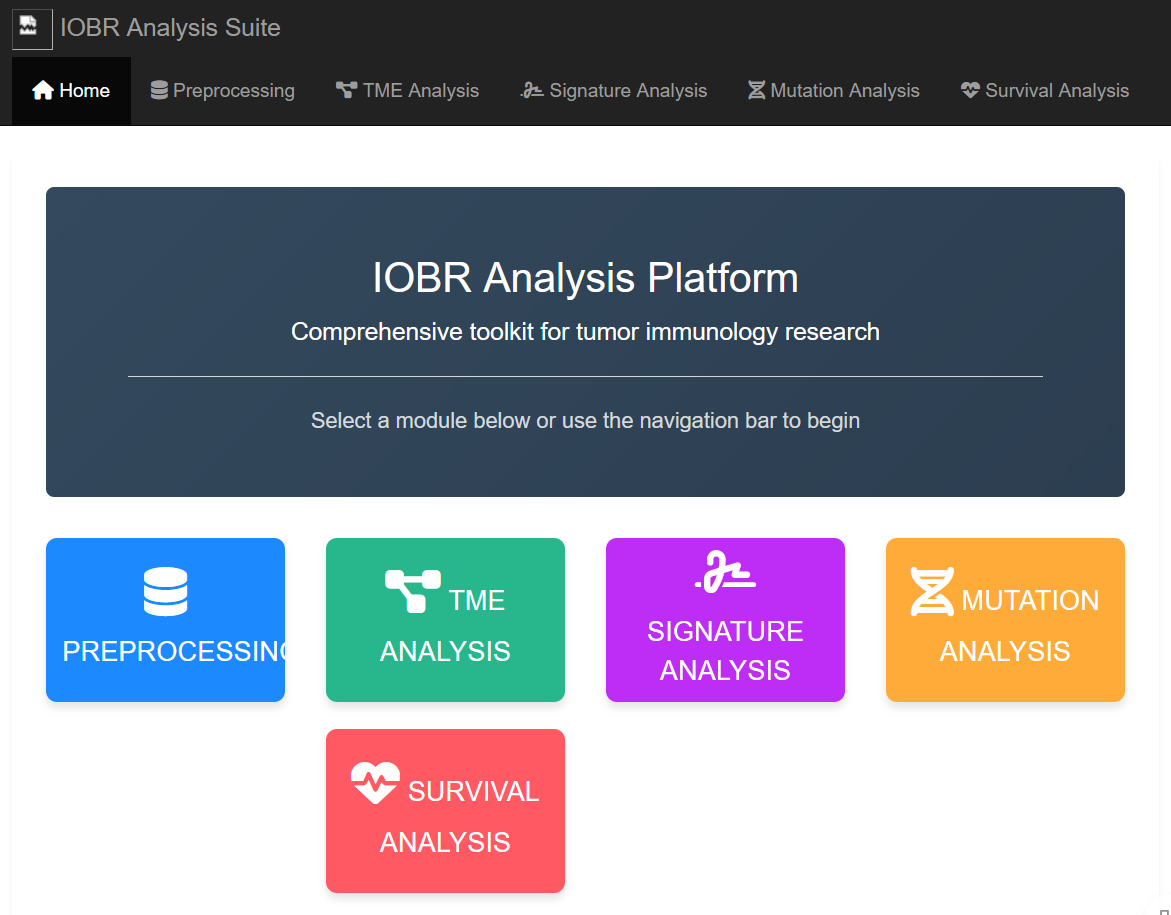The width and height of the screenshot is (1171, 915).
Task: Click the IOBR Analysis Suite title
Action: click(x=170, y=28)
